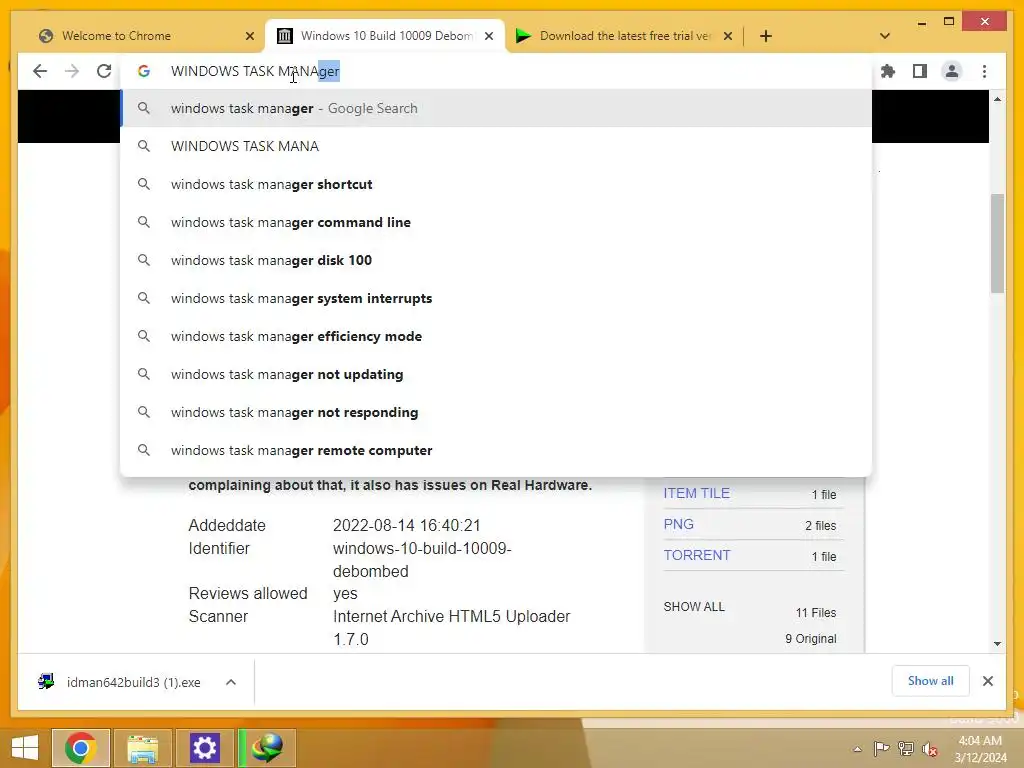Click Show all downloads button

(x=931, y=681)
